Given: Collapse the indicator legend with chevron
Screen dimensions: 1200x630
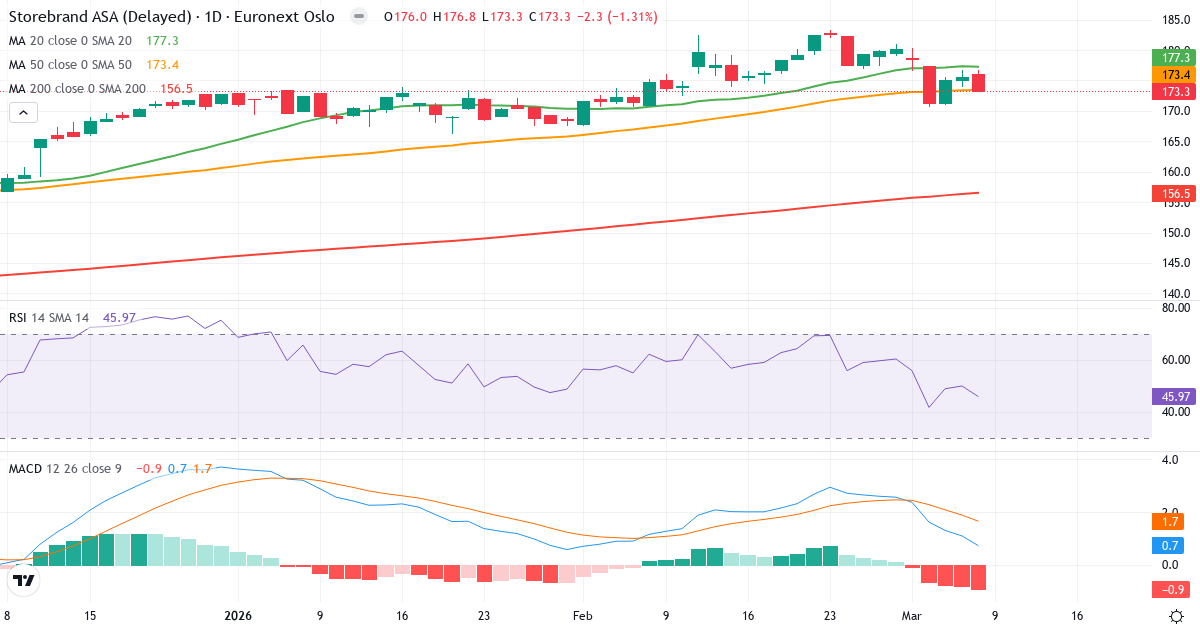Looking at the screenshot, I should (x=23, y=113).
